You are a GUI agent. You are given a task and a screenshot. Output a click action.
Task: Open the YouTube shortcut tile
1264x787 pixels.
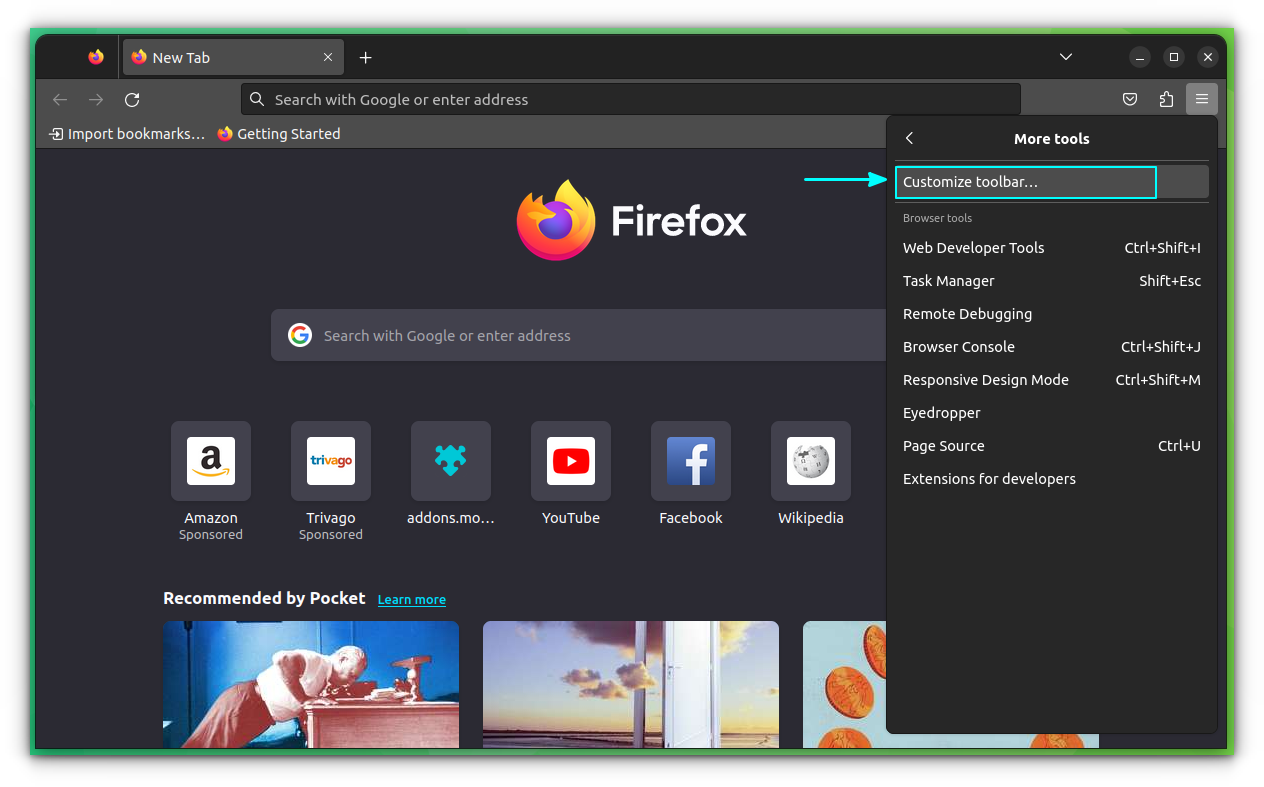click(x=571, y=461)
